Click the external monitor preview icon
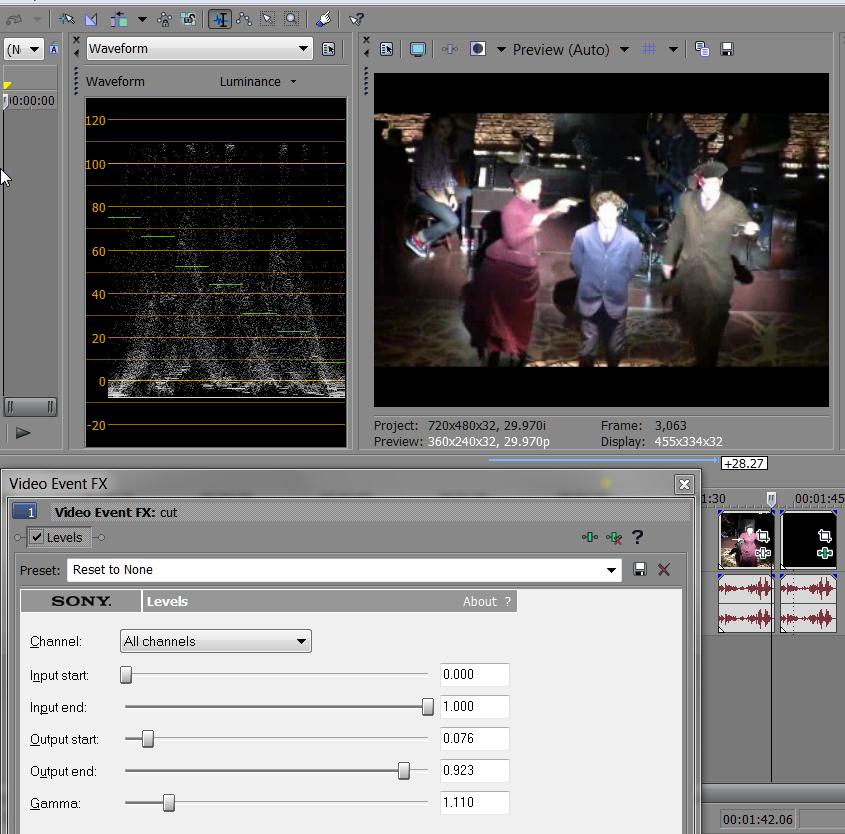 pyautogui.click(x=418, y=49)
